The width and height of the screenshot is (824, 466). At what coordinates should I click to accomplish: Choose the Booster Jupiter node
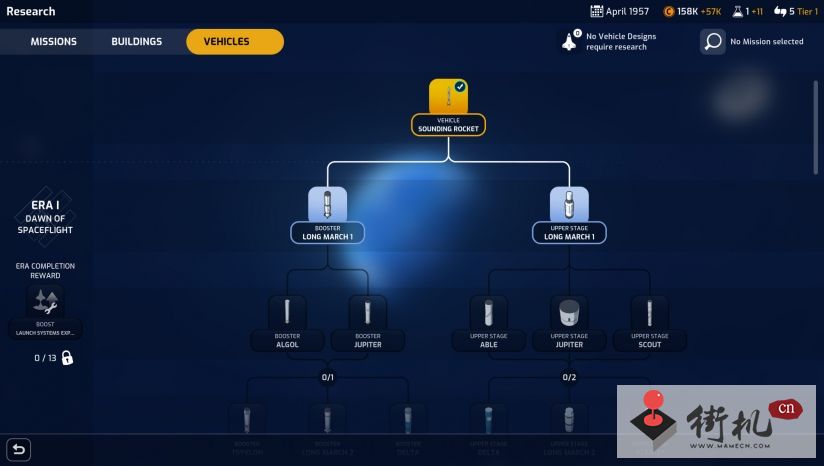[x=367, y=323]
